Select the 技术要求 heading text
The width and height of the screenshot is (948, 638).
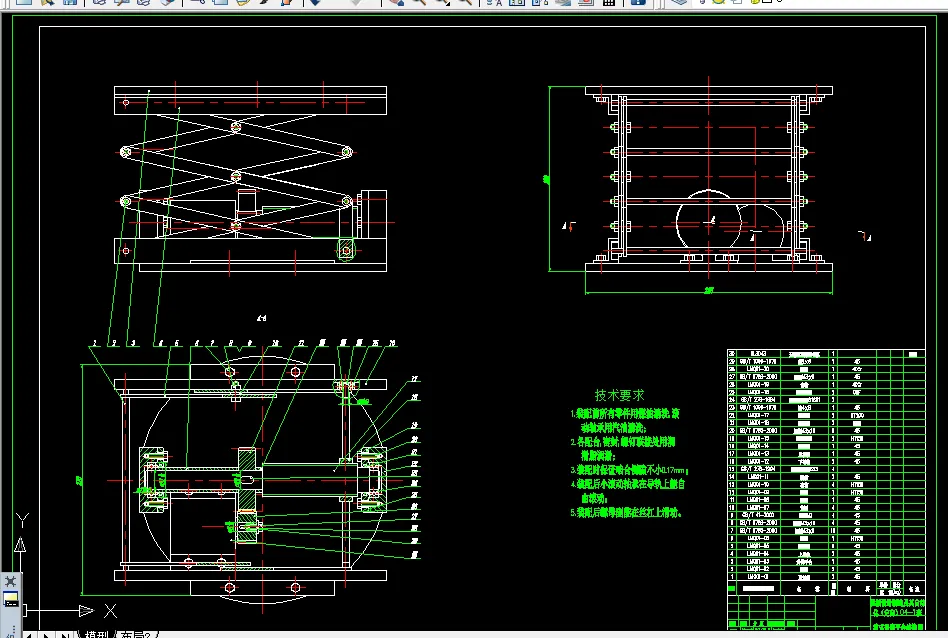(619, 395)
